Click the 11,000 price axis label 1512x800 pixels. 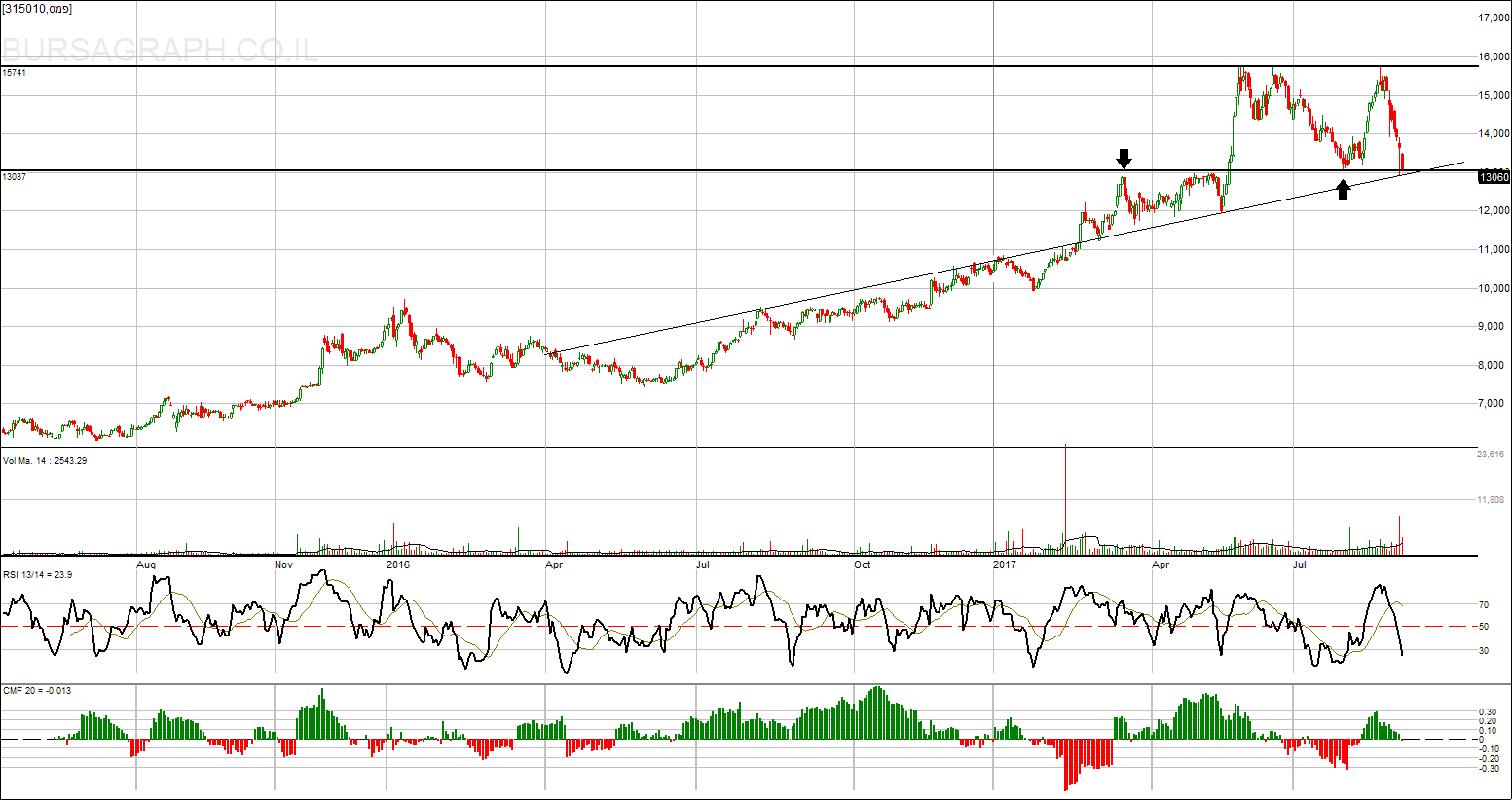pyautogui.click(x=1494, y=250)
